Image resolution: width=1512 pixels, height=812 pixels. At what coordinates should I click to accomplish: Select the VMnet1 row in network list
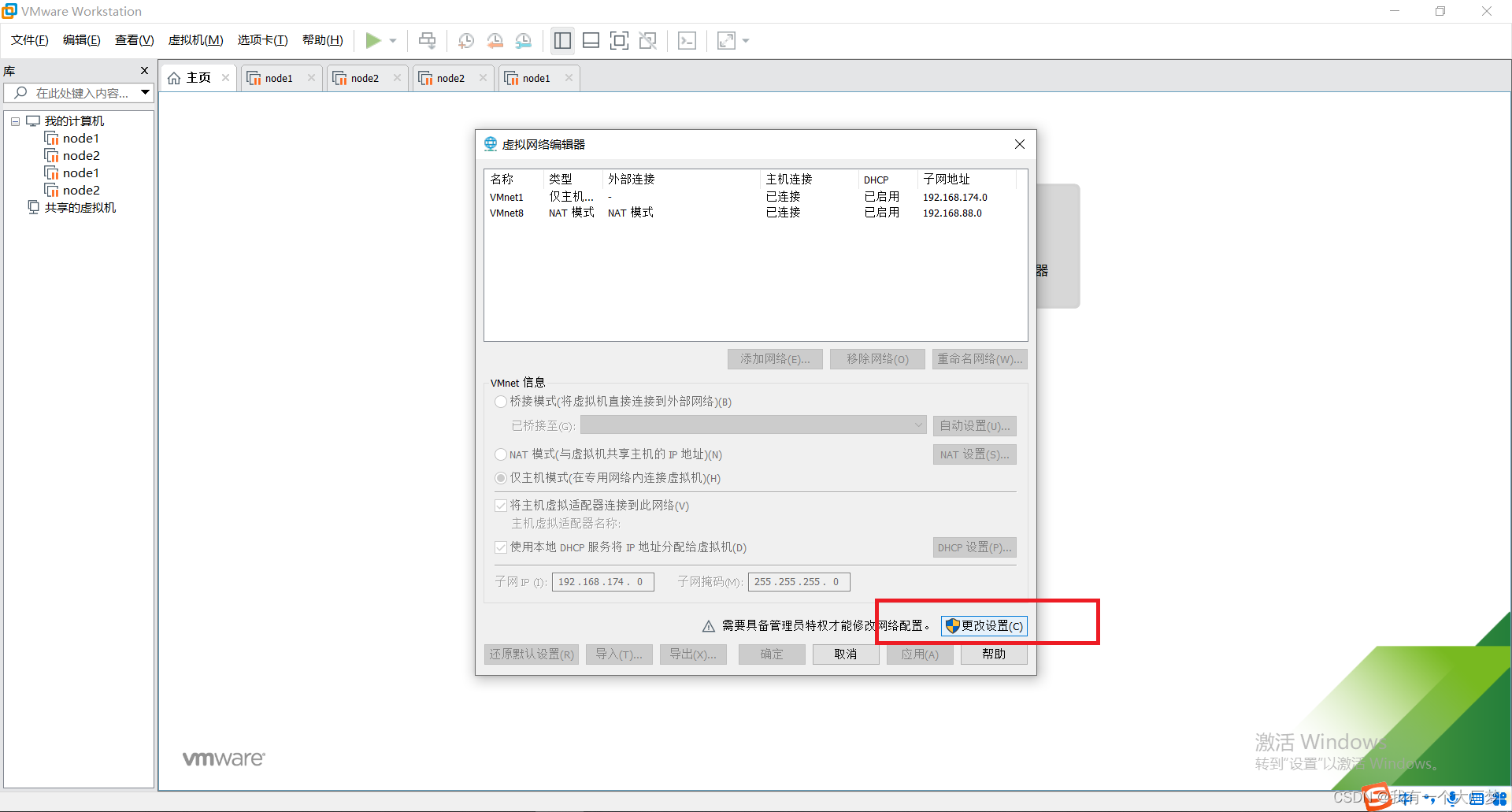pos(754,197)
